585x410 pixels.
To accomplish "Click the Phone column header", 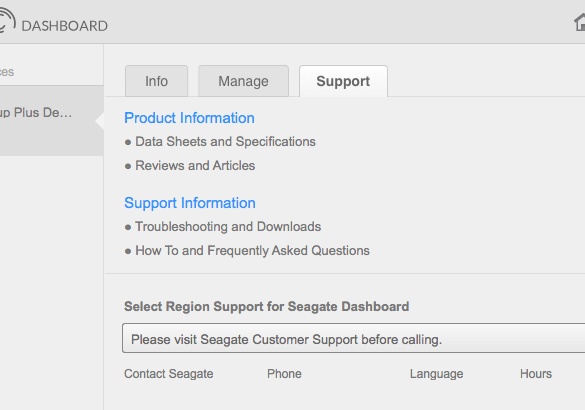I will point(284,374).
